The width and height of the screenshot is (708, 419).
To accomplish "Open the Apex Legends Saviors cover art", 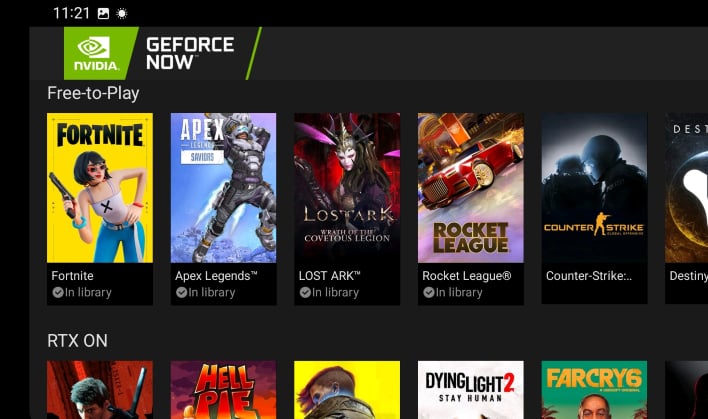I will (224, 188).
